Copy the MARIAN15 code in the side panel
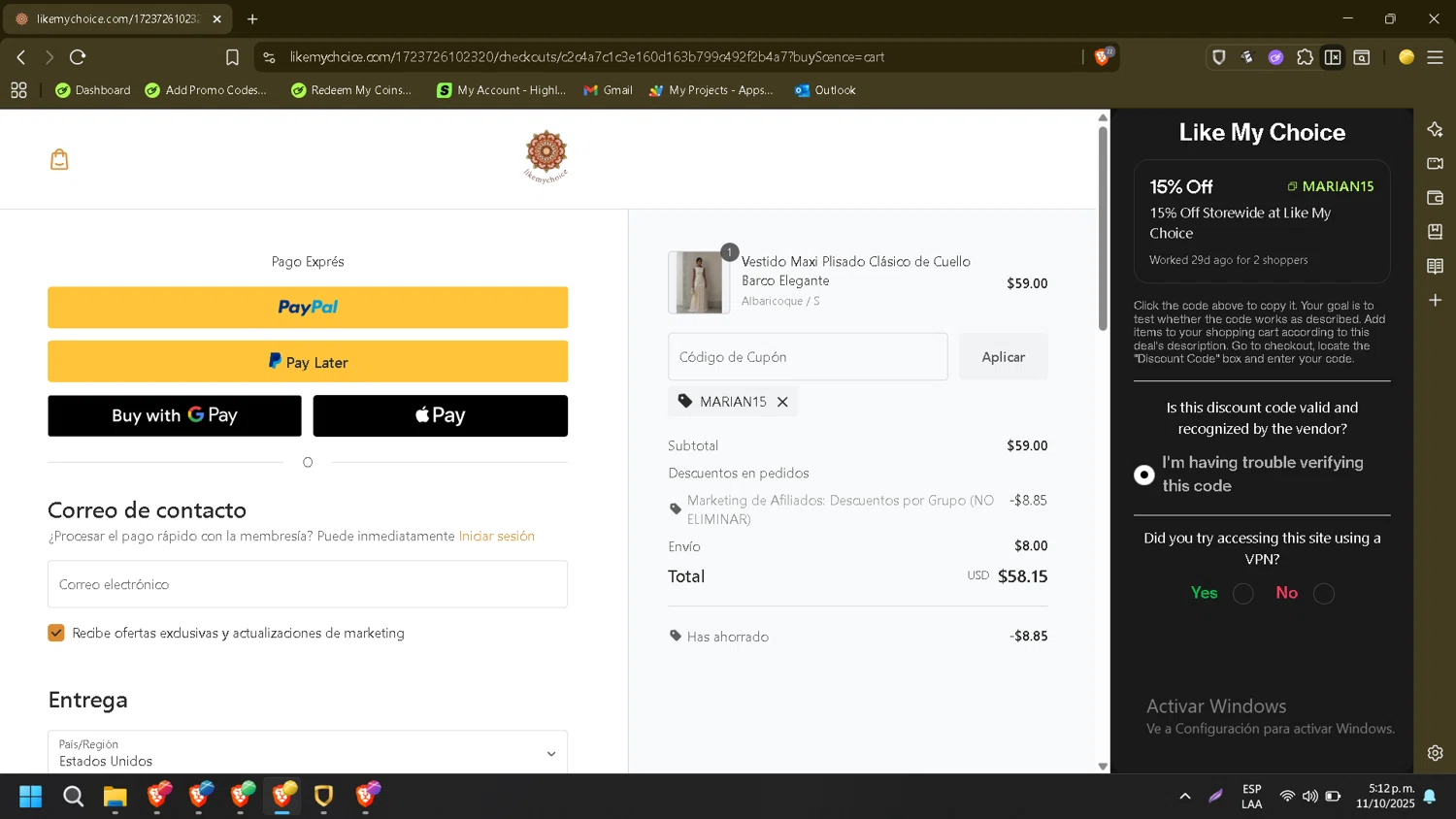 point(1331,186)
